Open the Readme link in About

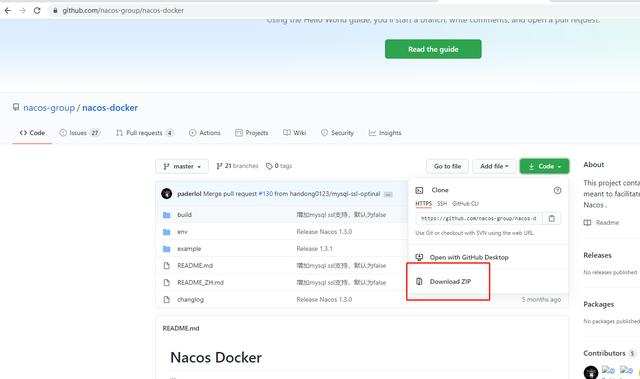pyautogui.click(x=607, y=223)
